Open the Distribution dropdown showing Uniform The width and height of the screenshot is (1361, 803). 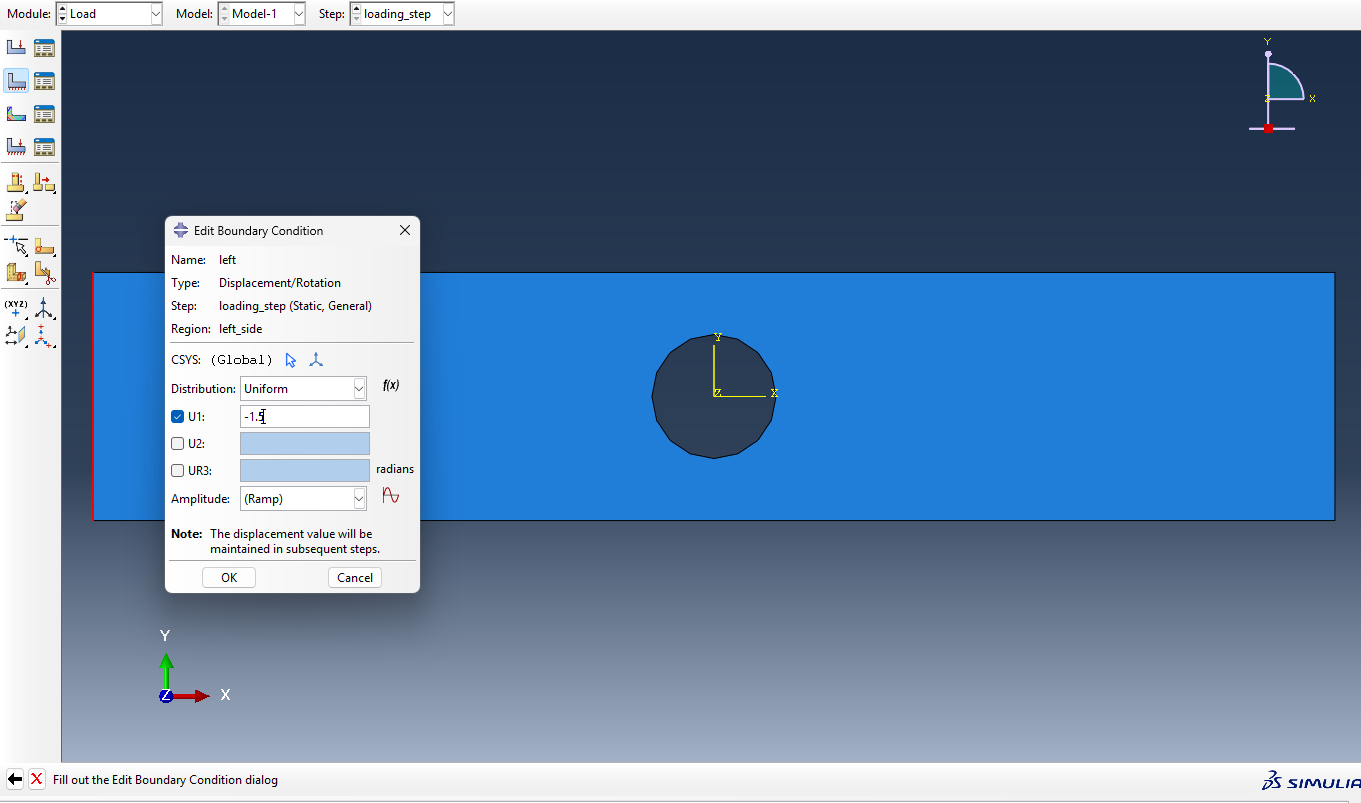coord(303,389)
